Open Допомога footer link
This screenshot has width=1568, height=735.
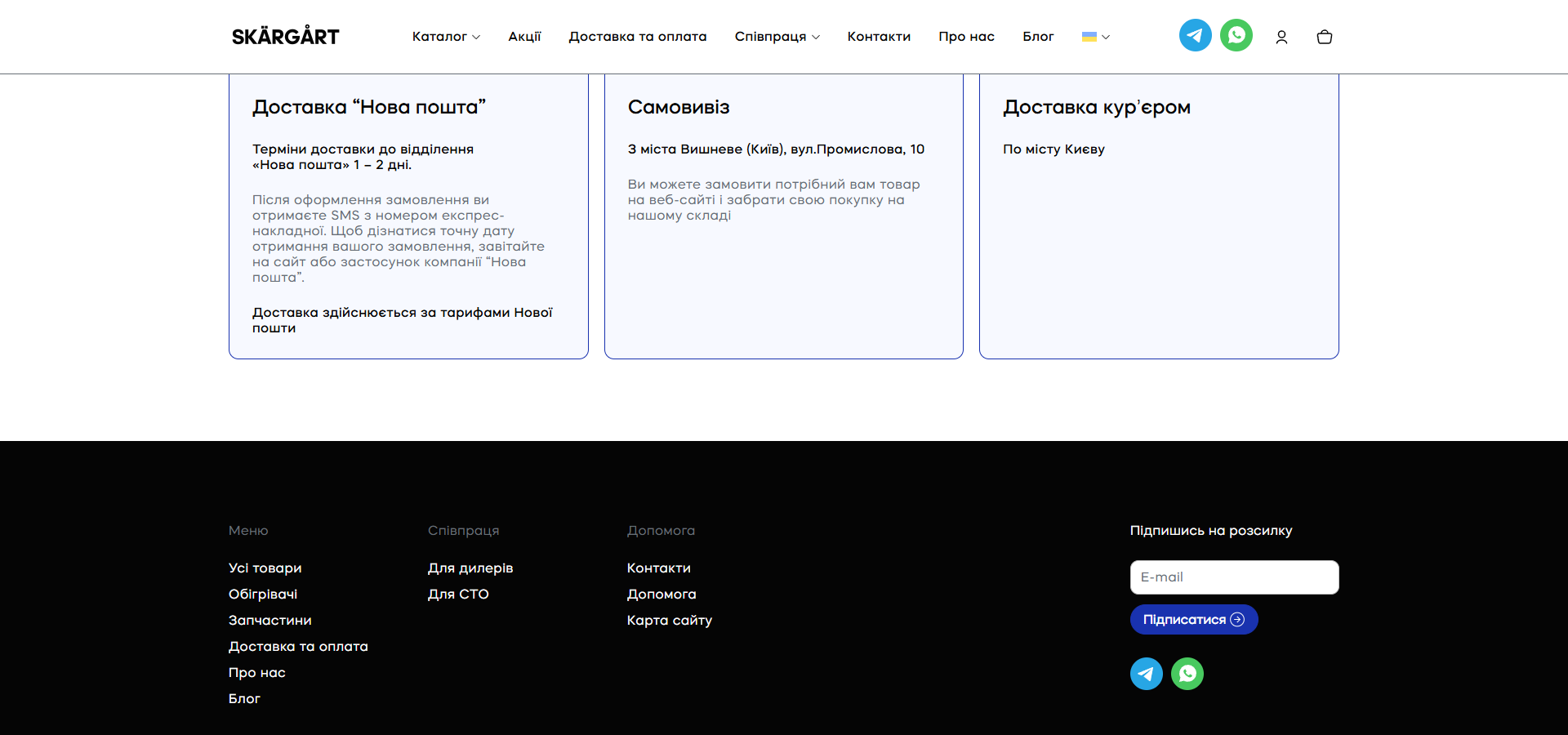coord(661,595)
